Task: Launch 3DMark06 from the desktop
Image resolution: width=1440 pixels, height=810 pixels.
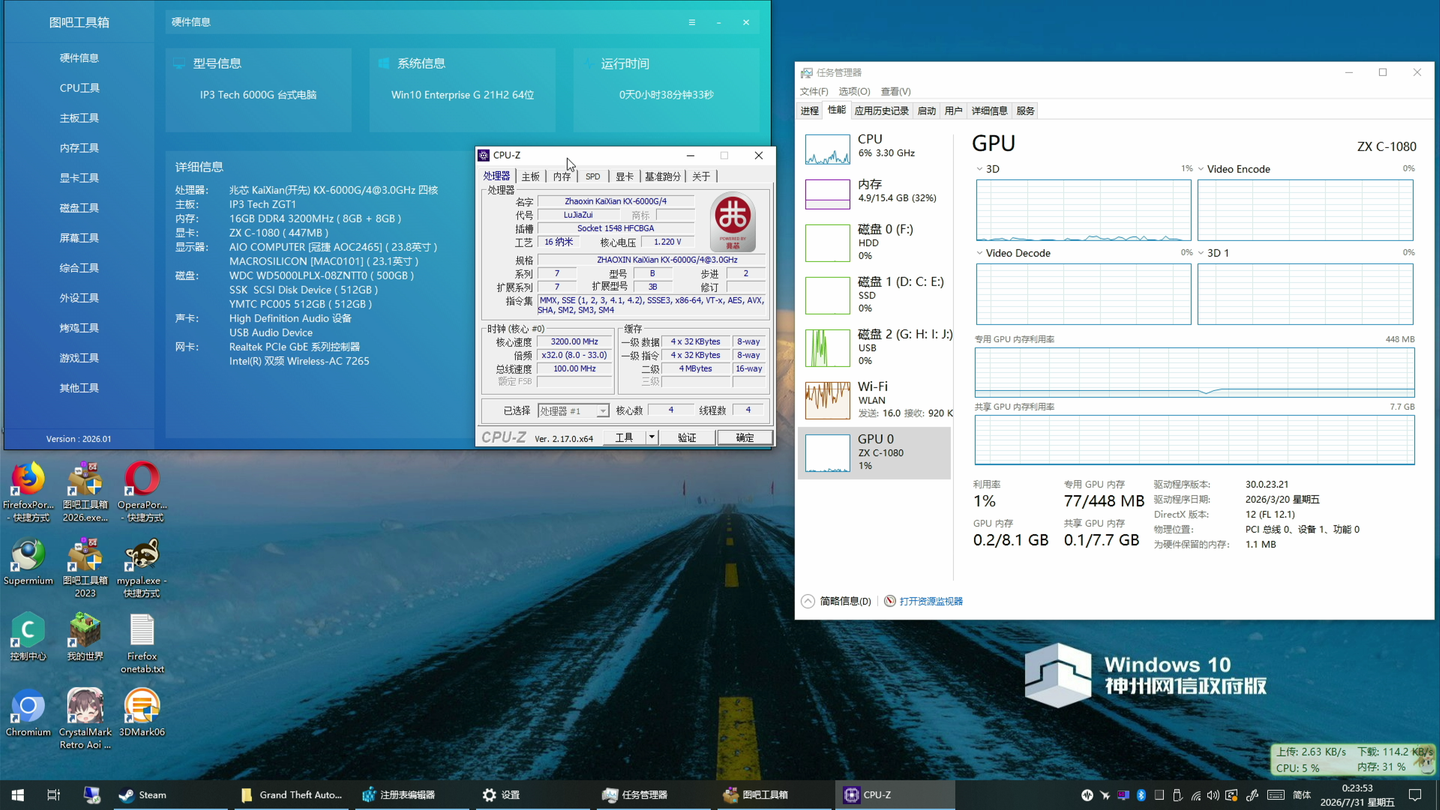Action: tap(142, 714)
